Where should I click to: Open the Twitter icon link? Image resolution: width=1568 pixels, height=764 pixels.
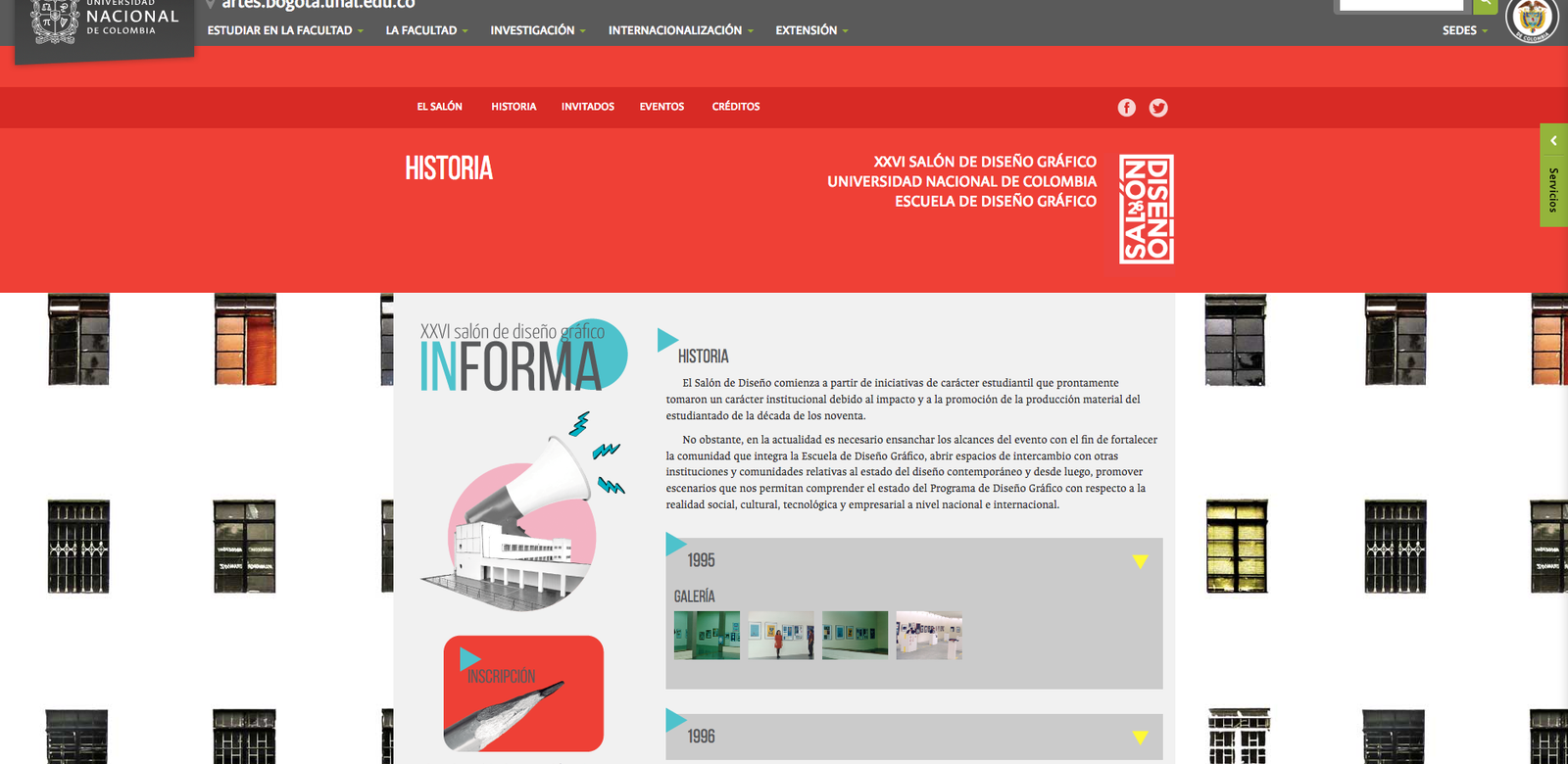(1158, 108)
